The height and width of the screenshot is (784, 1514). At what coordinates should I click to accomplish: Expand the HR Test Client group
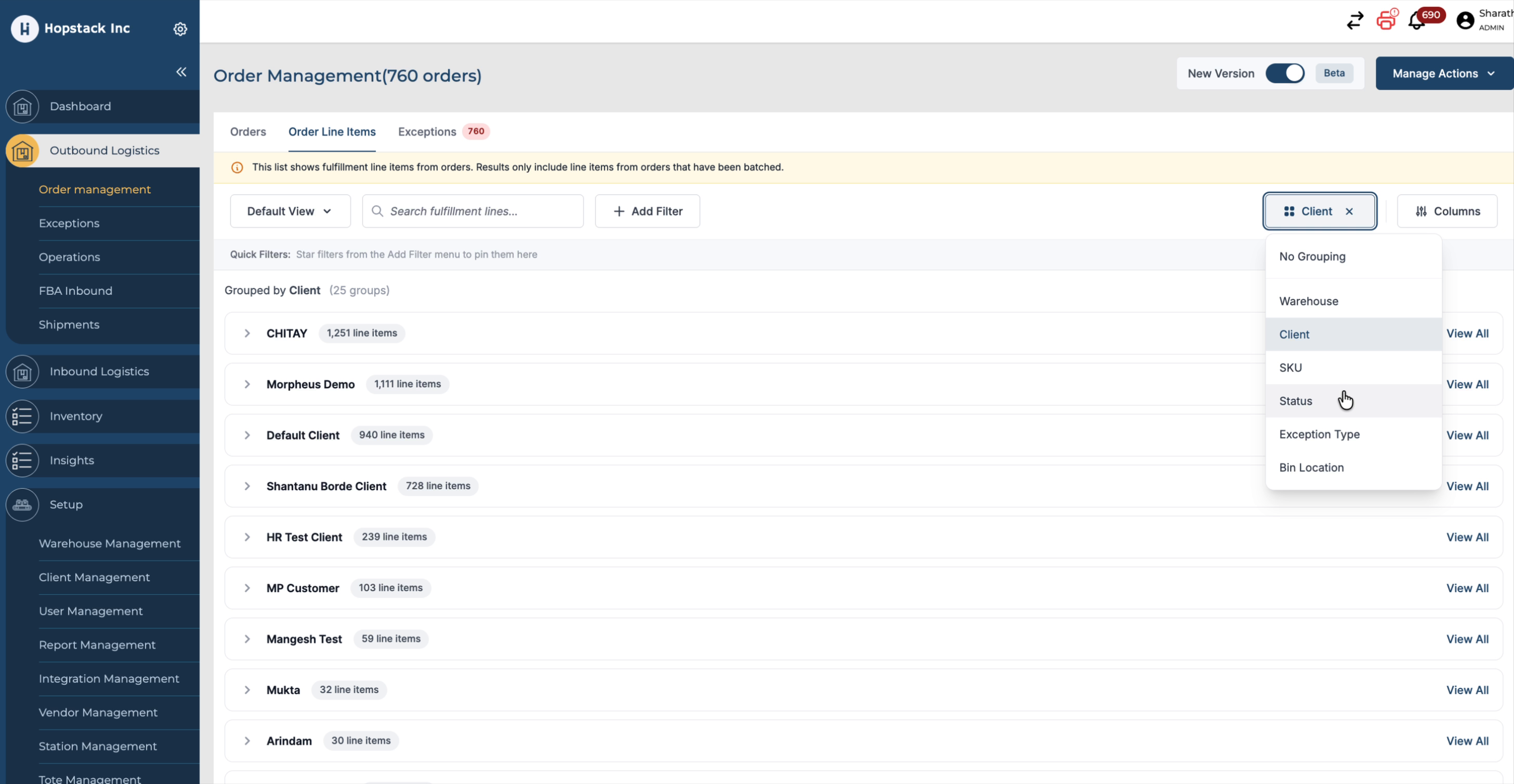[247, 537]
